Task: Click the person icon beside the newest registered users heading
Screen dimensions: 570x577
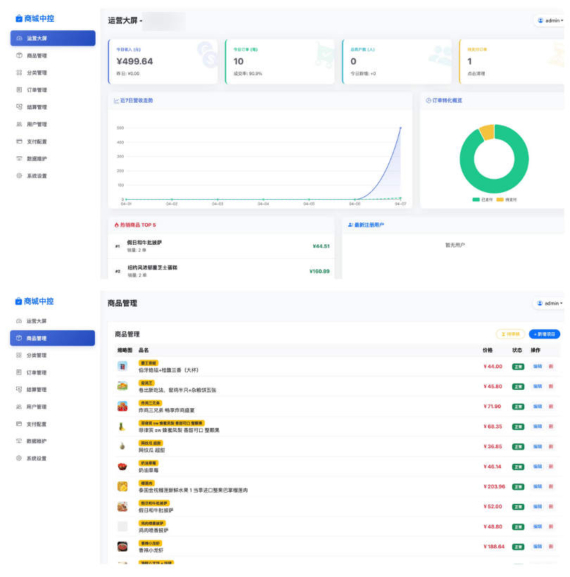Action: pos(350,225)
